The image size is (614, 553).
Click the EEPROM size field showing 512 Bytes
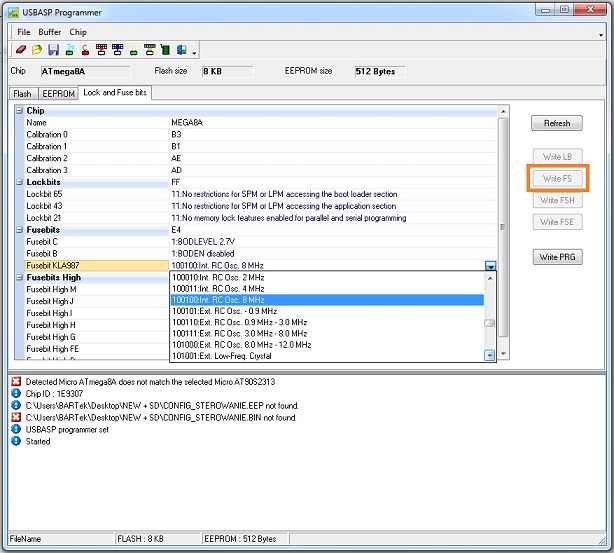coord(380,72)
